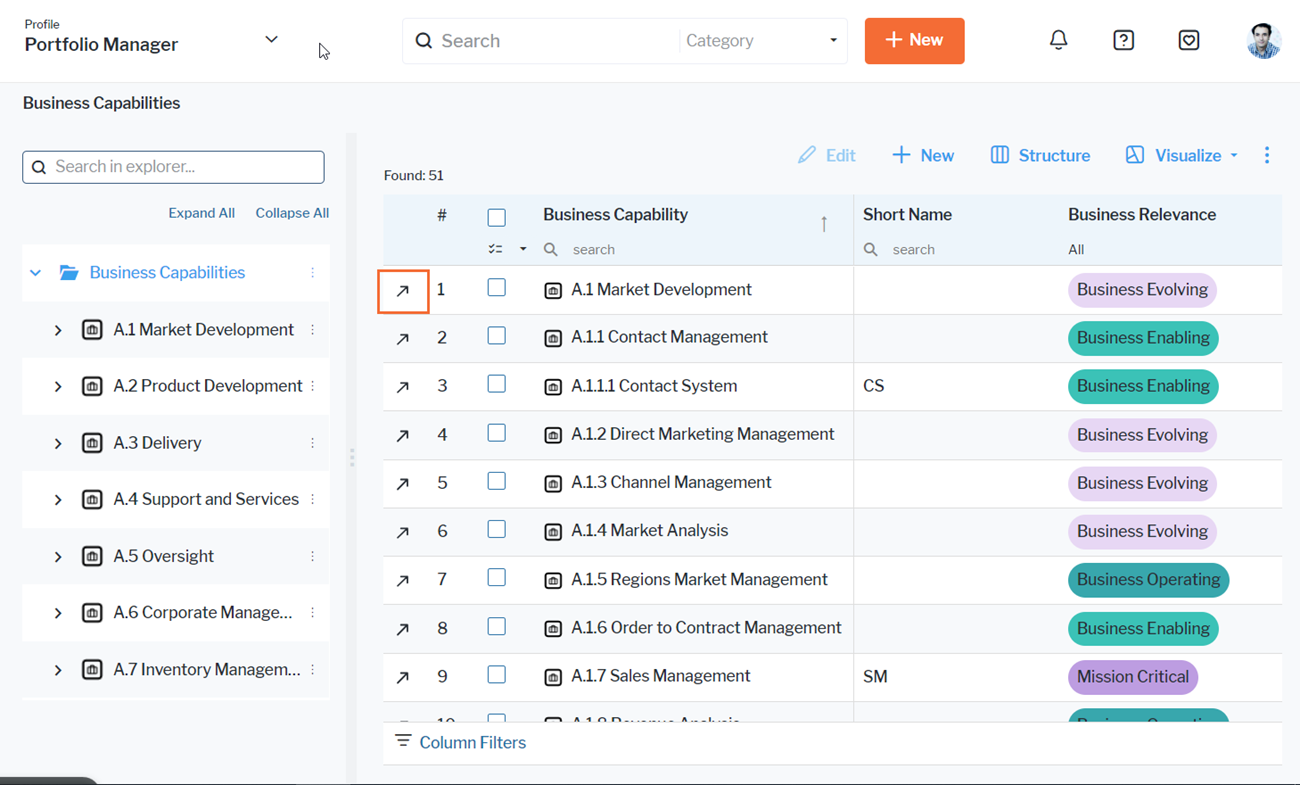The height and width of the screenshot is (785, 1300).
Task: Tick the checkbox for A.1.1 Contact Management
Action: [496, 336]
